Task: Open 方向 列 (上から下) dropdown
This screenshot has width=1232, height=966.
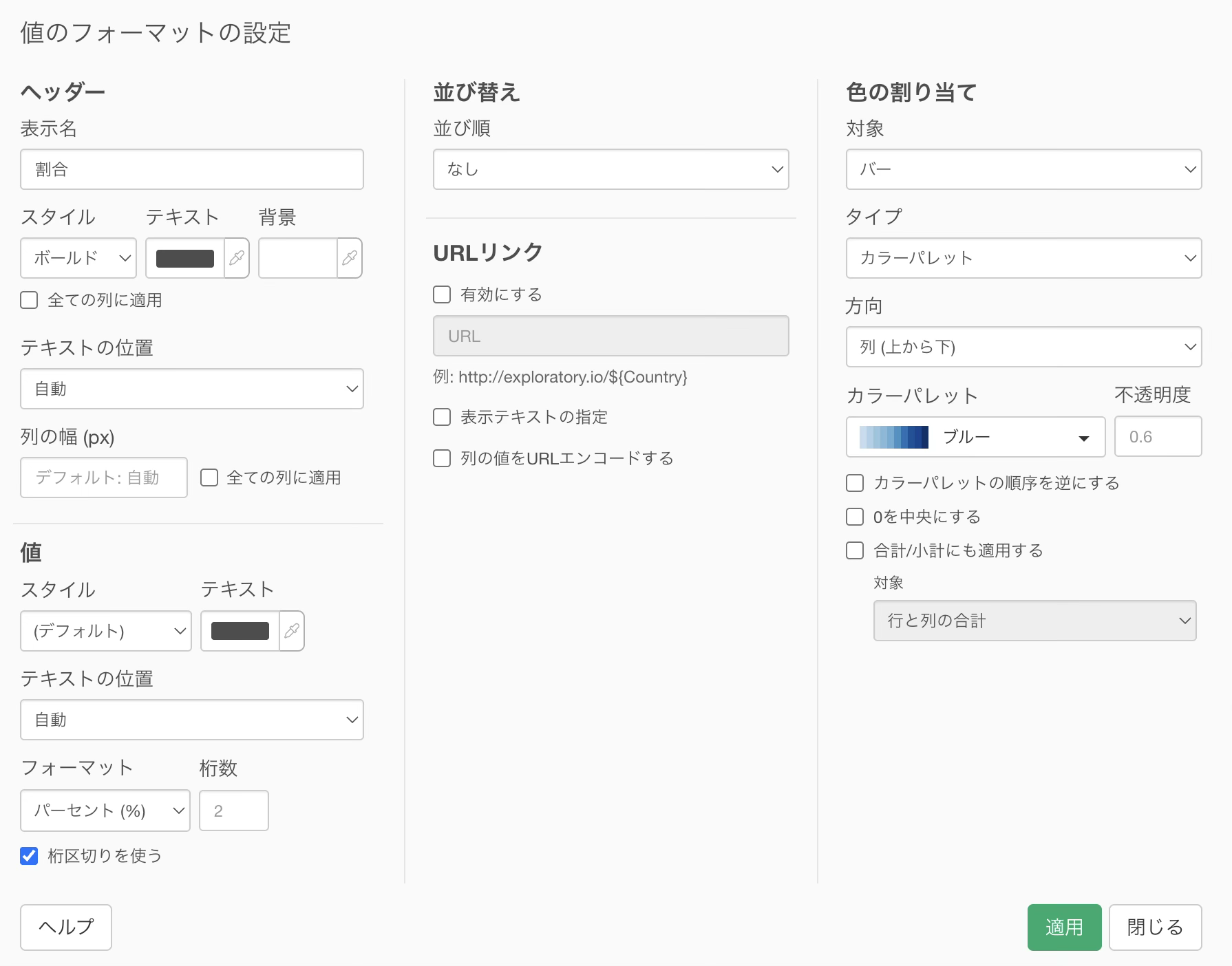Action: tap(1024, 347)
